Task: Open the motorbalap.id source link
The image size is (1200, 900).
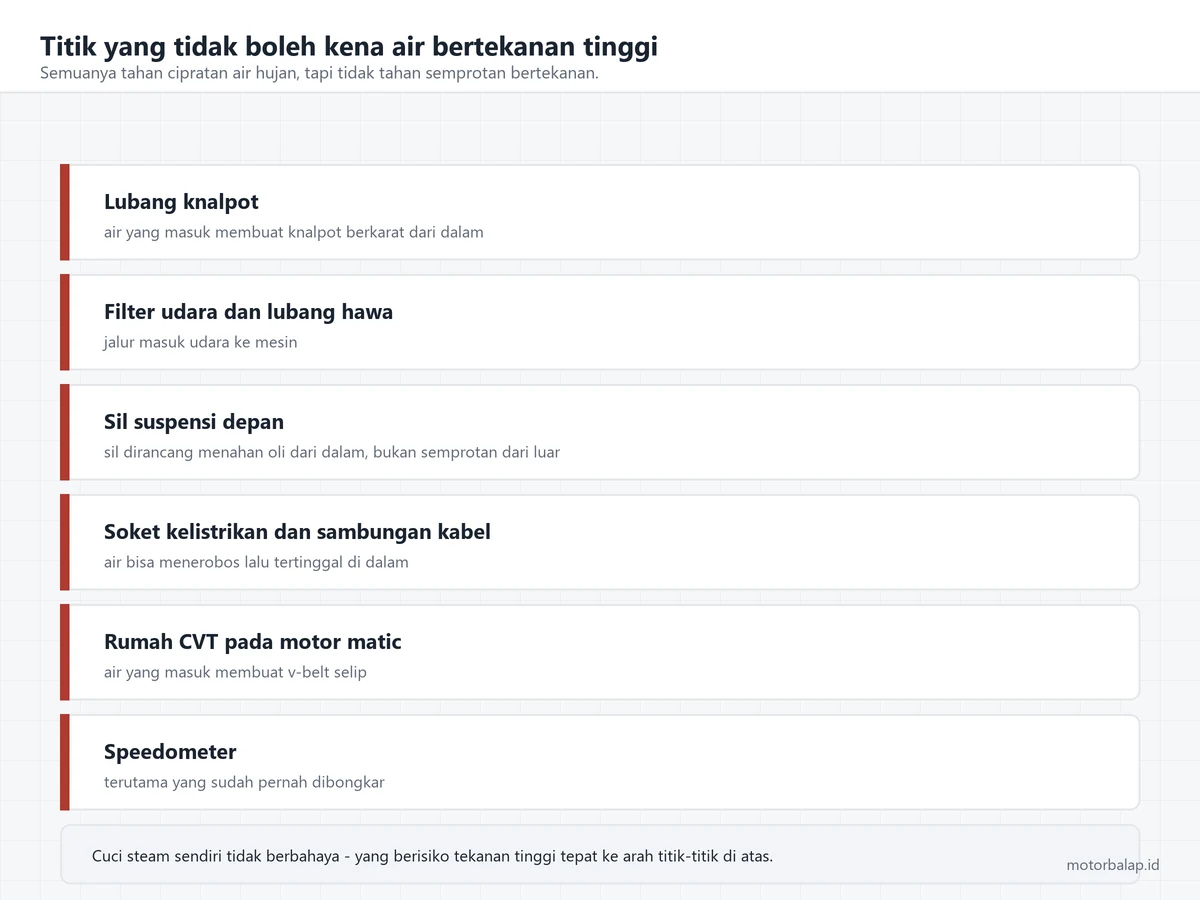Action: point(1113,864)
